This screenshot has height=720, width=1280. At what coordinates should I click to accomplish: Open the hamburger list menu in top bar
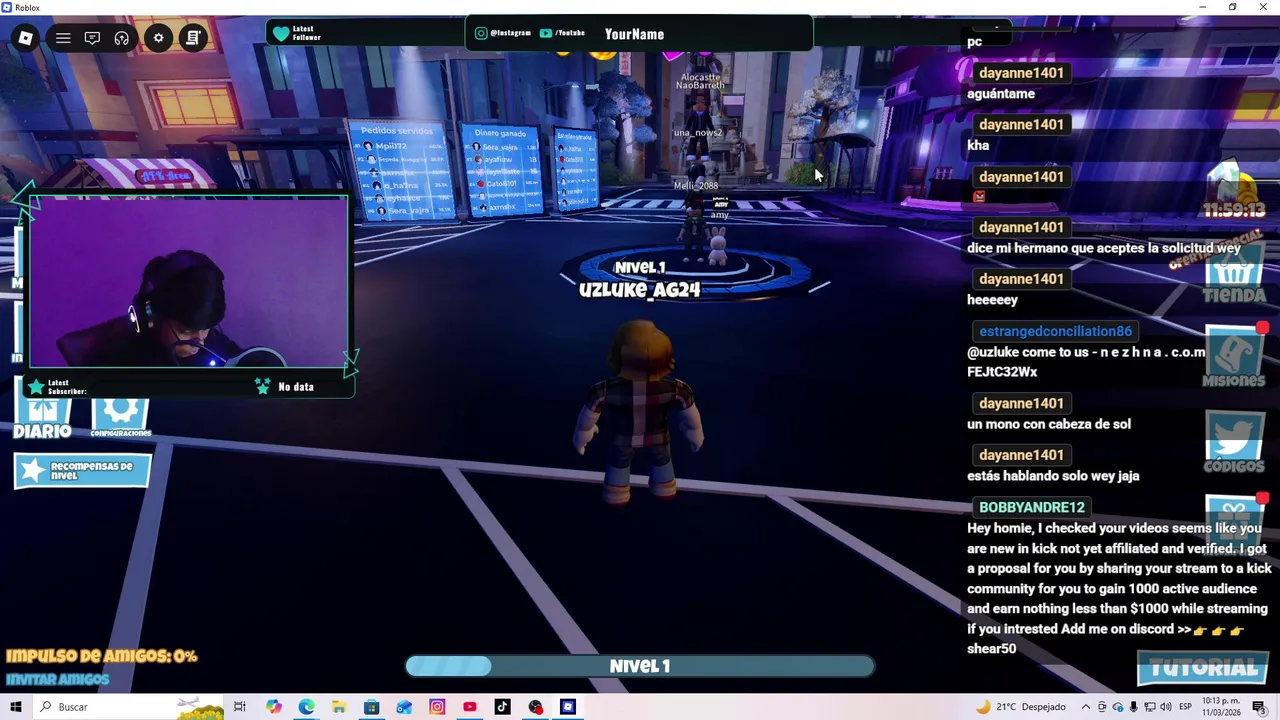(63, 38)
